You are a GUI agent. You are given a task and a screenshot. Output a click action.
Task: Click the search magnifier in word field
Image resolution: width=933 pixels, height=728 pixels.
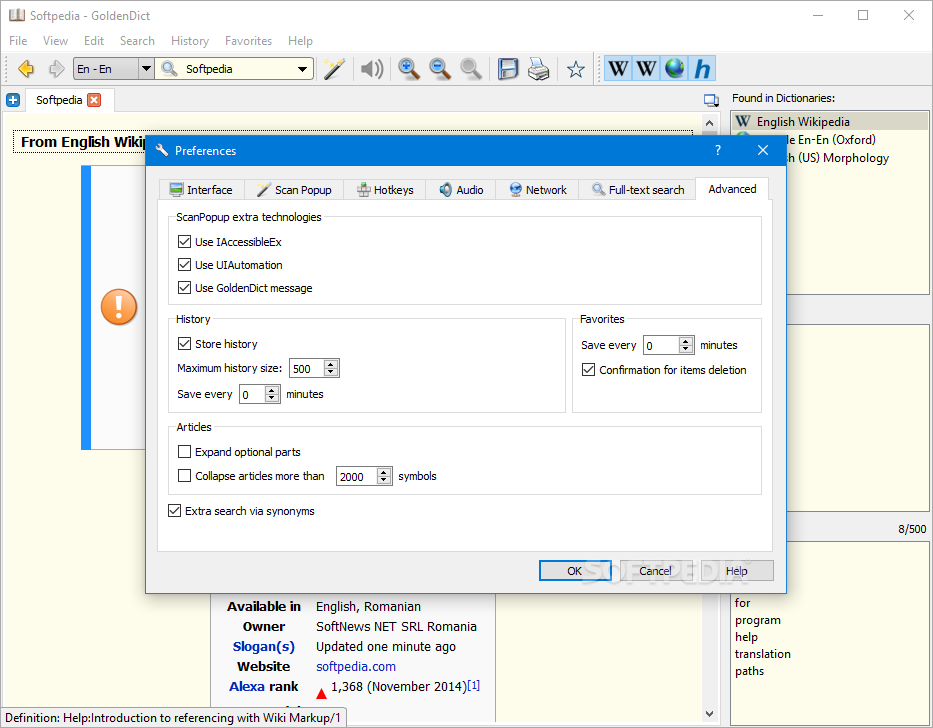pyautogui.click(x=170, y=69)
